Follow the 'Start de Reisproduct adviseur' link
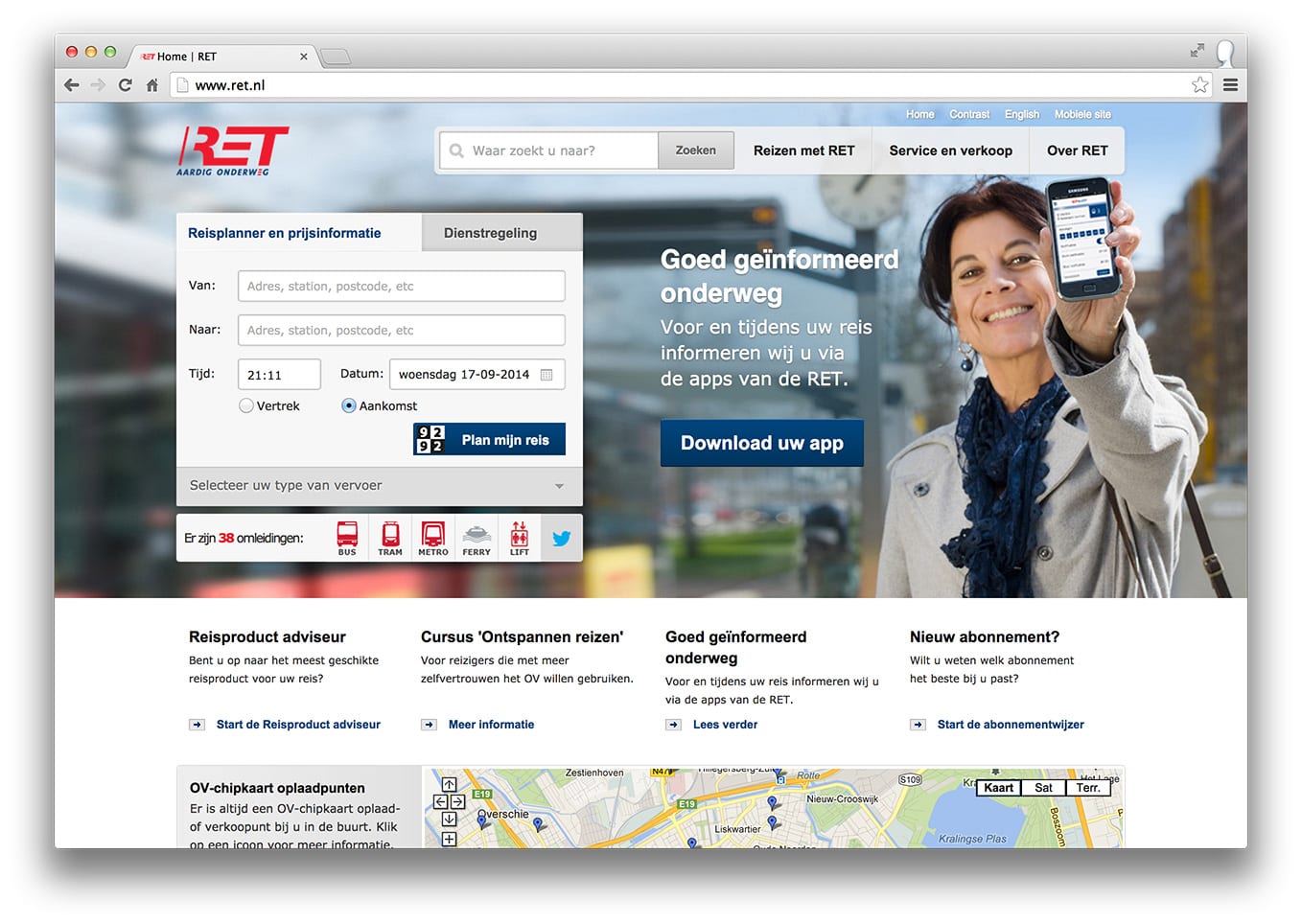 (298, 725)
